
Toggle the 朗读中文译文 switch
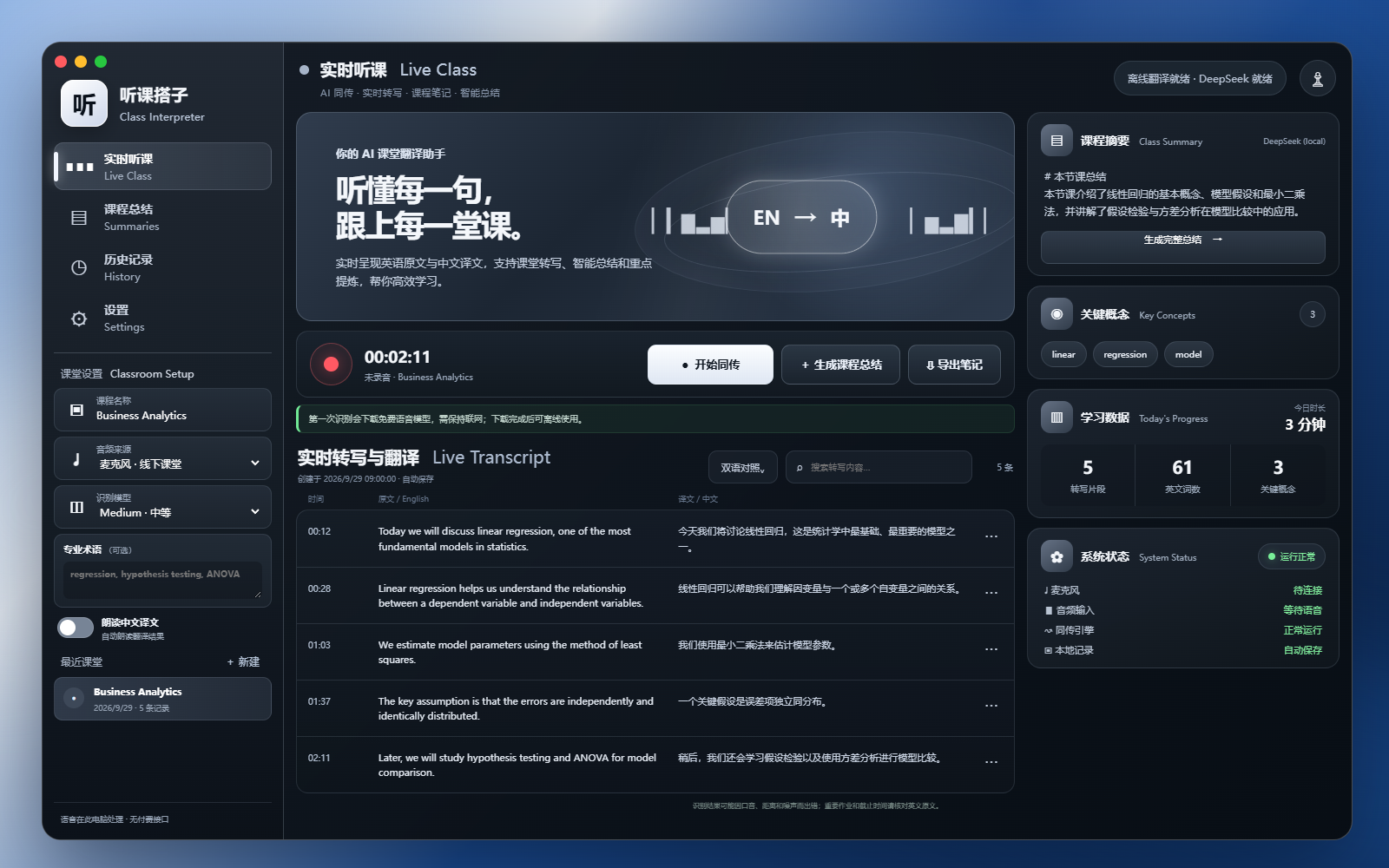[76, 628]
